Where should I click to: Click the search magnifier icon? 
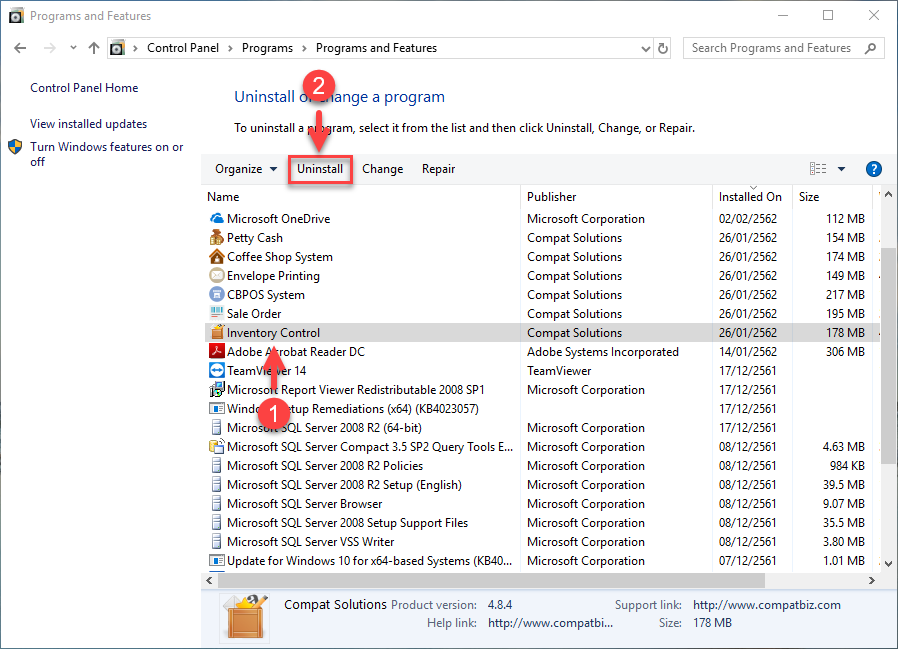[x=871, y=48]
